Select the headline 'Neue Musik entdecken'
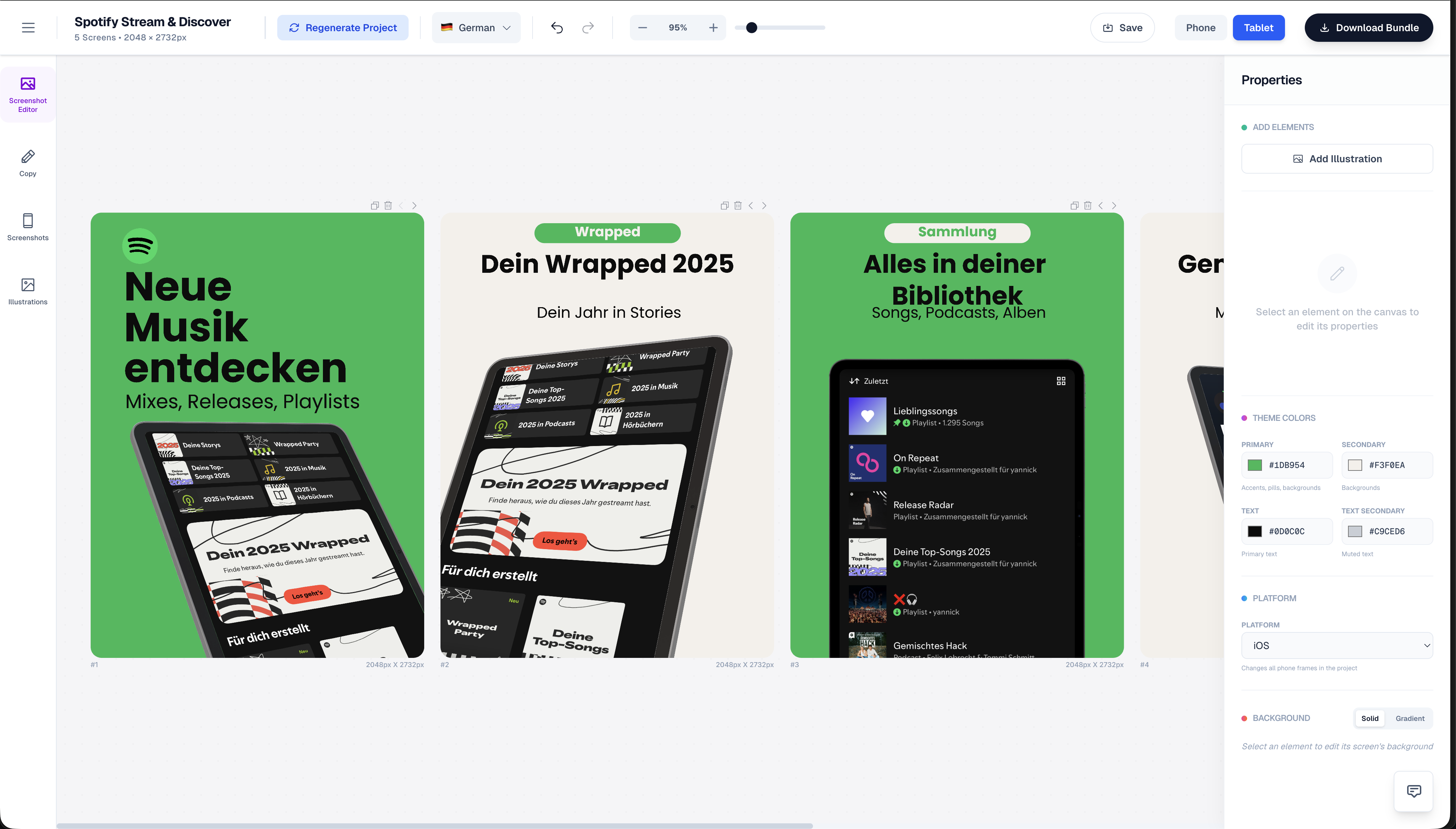 pyautogui.click(x=235, y=327)
